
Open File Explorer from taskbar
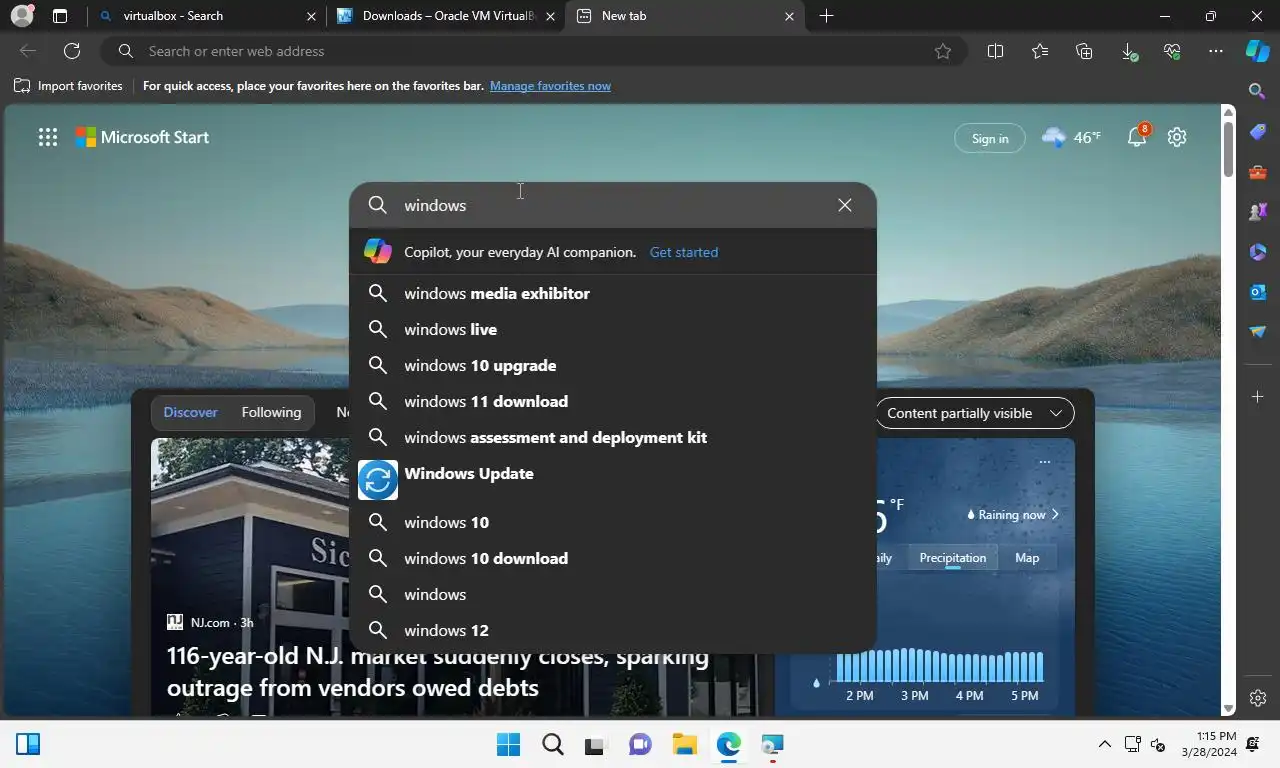tap(684, 744)
